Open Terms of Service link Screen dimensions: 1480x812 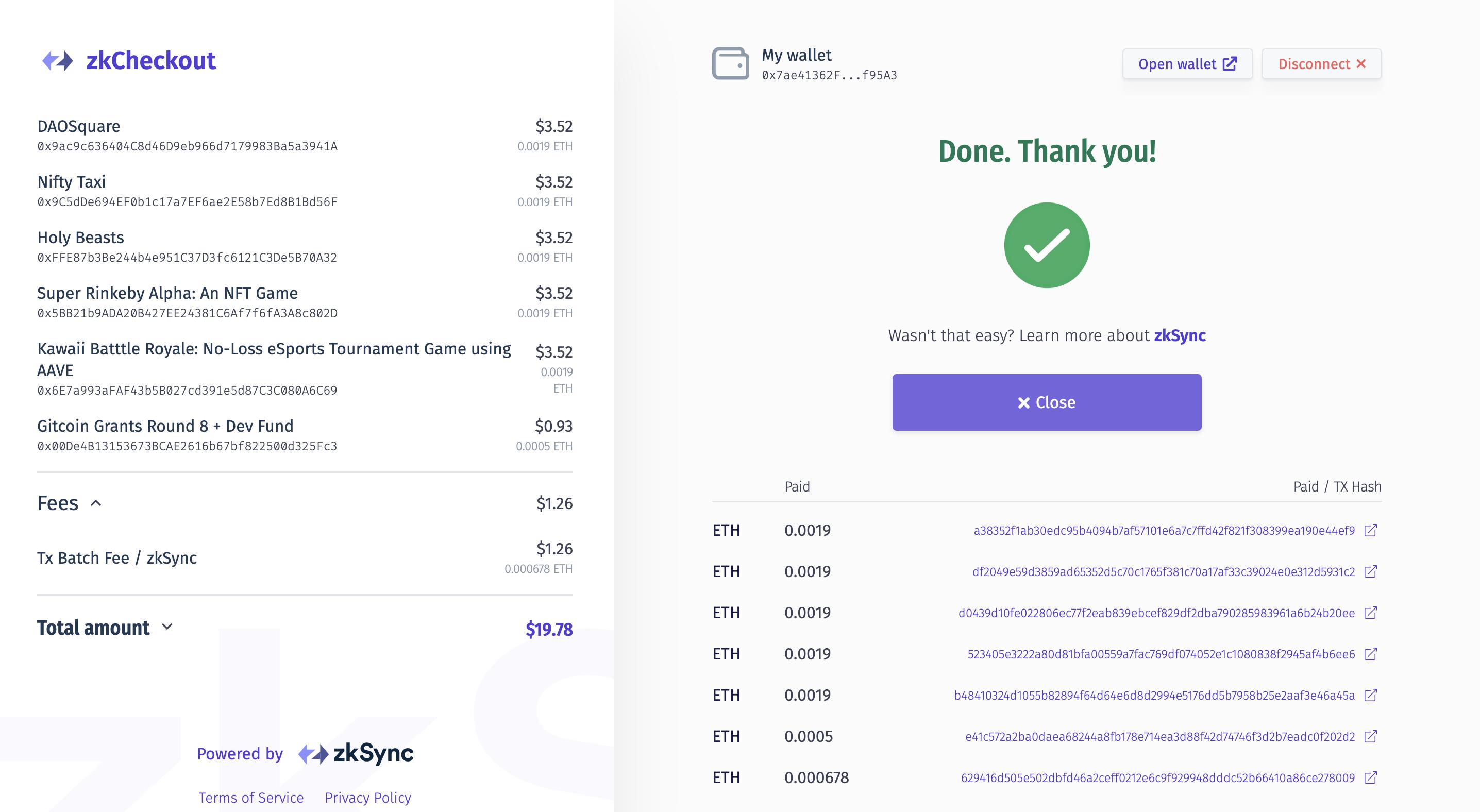click(251, 798)
